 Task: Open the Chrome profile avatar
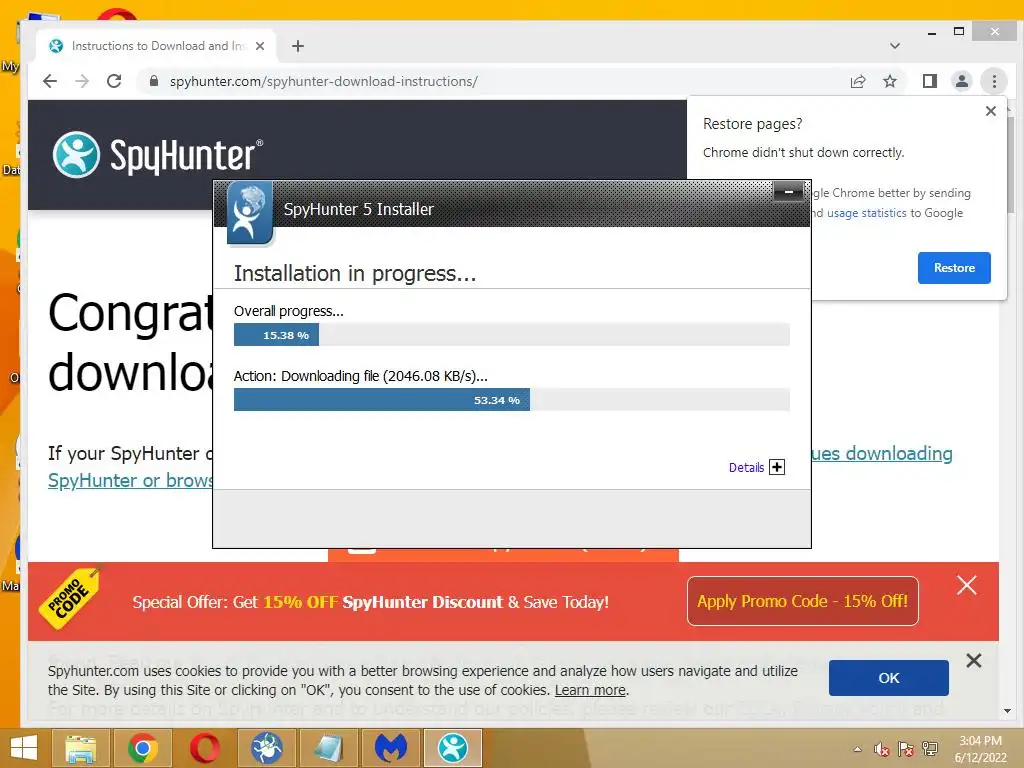click(962, 81)
